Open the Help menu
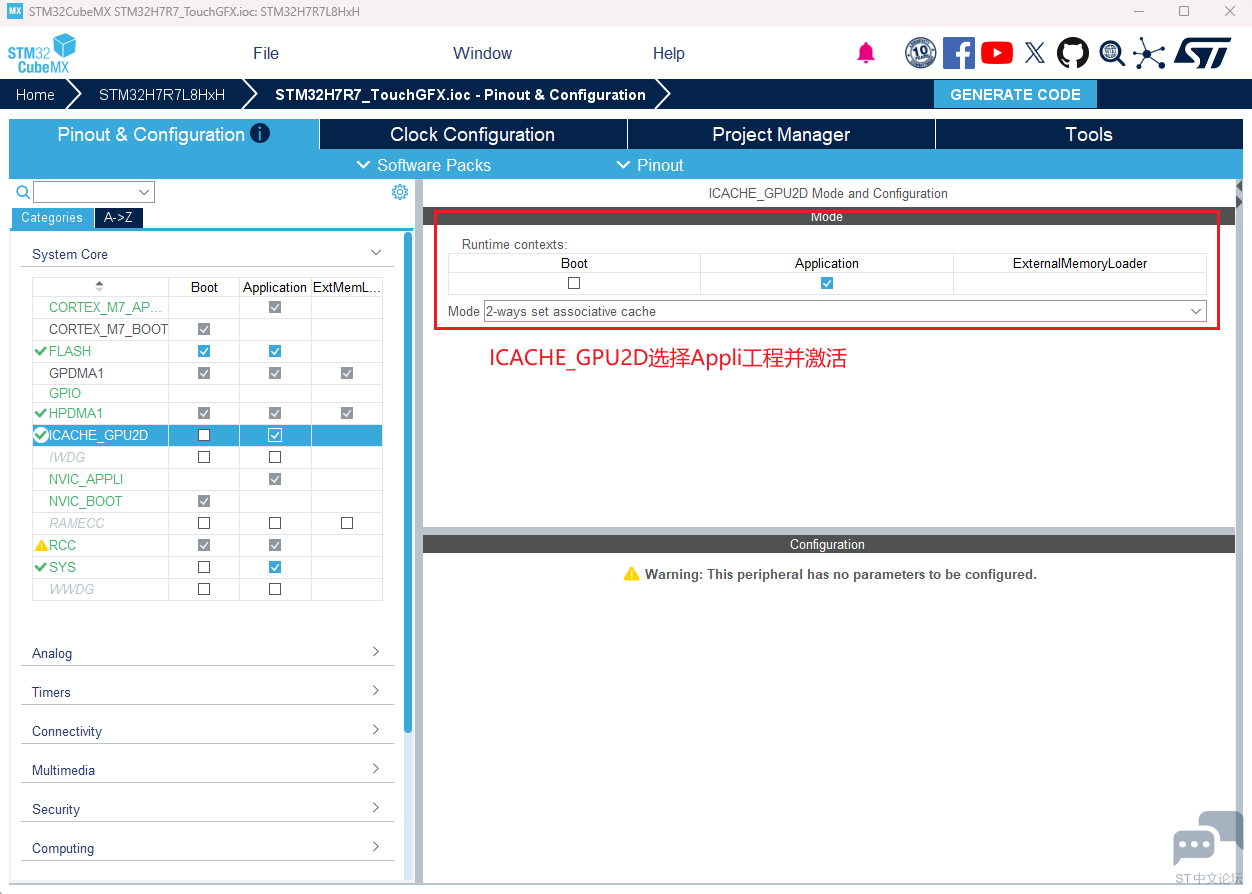The height and width of the screenshot is (894, 1252). (669, 53)
